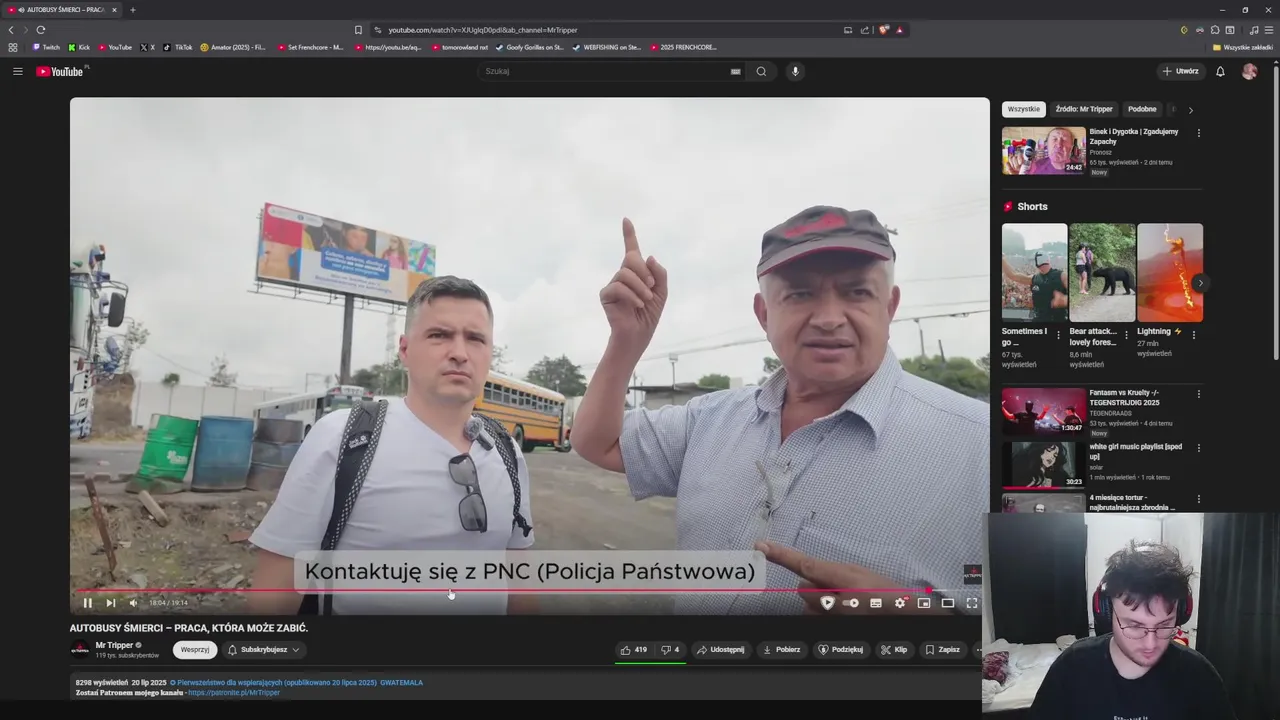
Task: Switch to theater mode
Action: point(948,603)
